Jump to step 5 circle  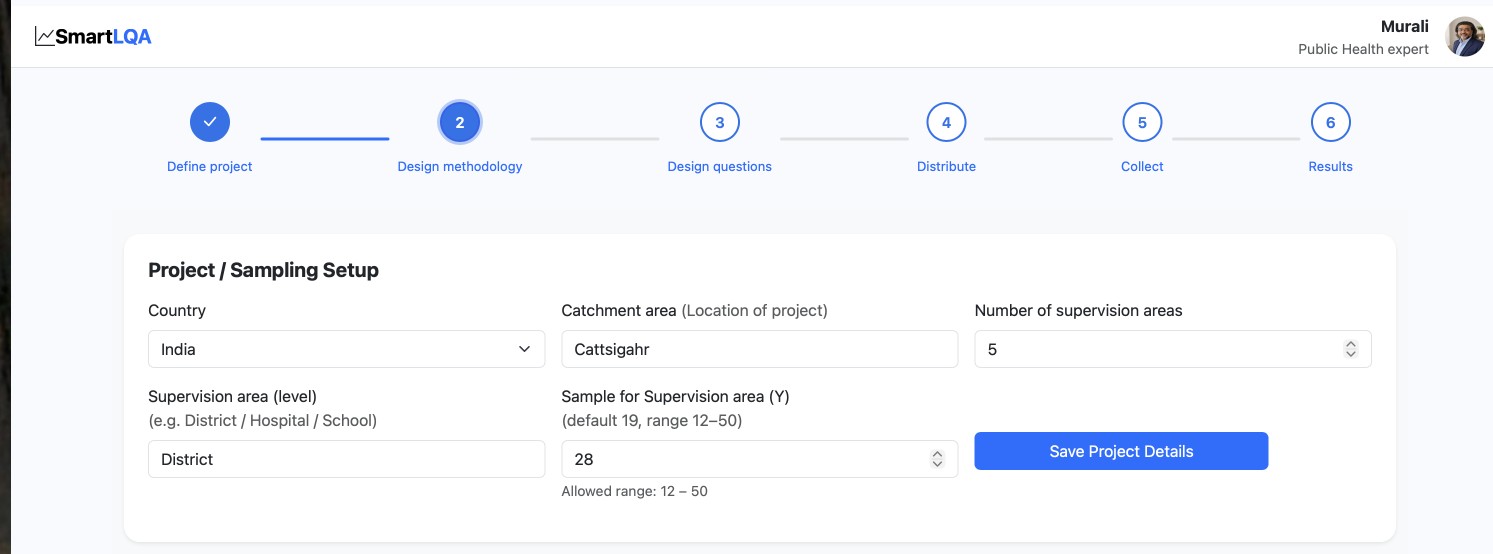pos(1142,123)
